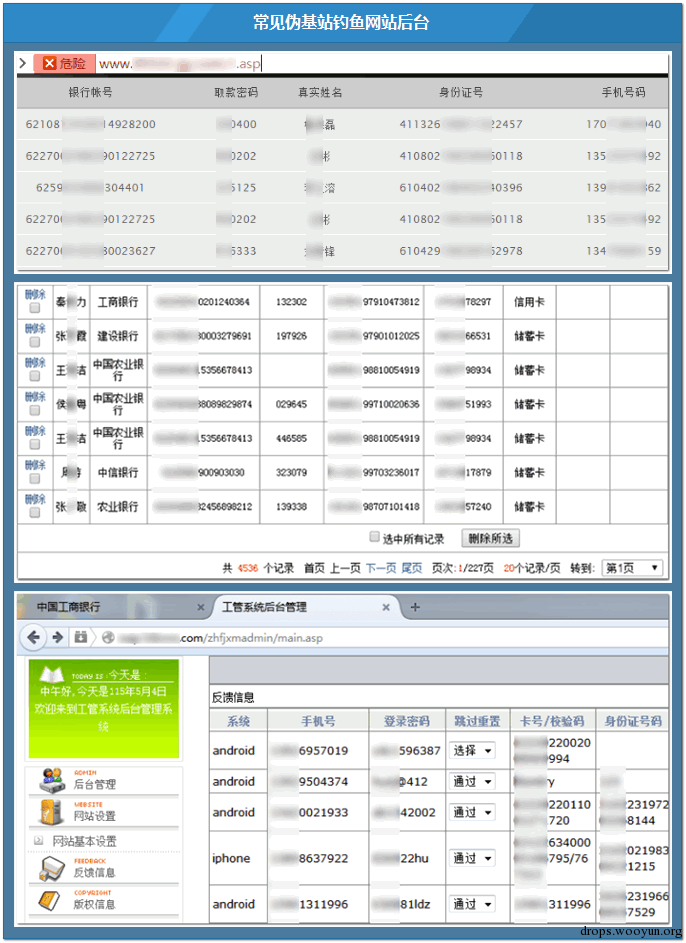Click the 跳过重置 column header
The image size is (686, 943).
477,721
